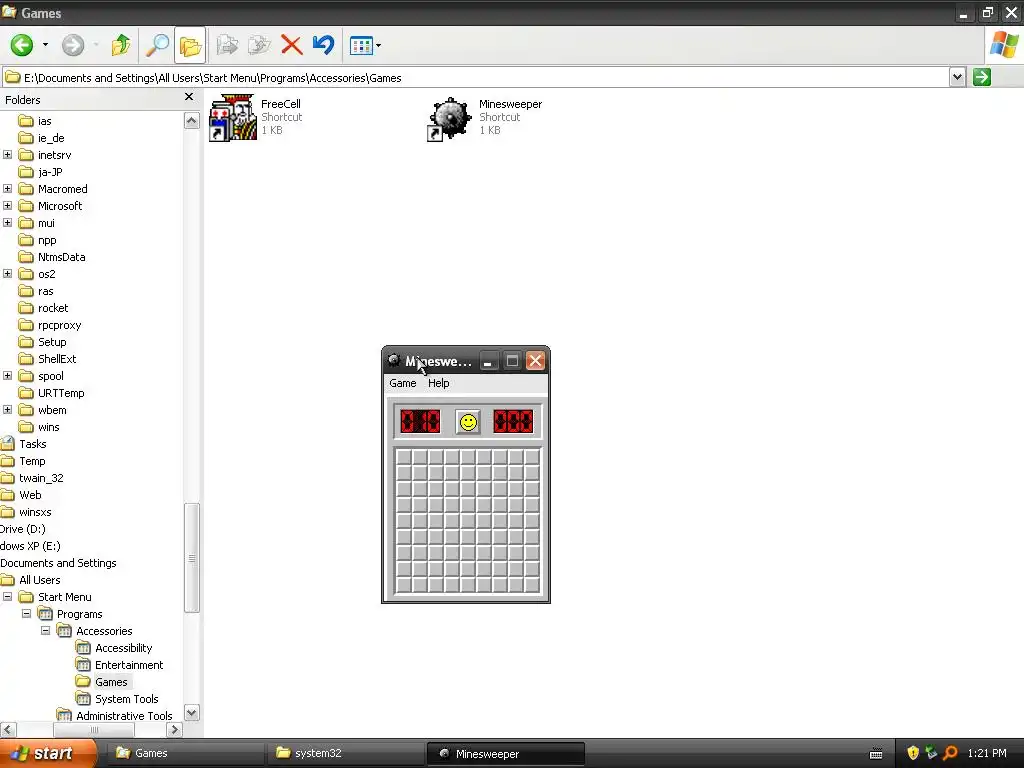Click the address bar path field
The image size is (1024, 768).
[475, 78]
